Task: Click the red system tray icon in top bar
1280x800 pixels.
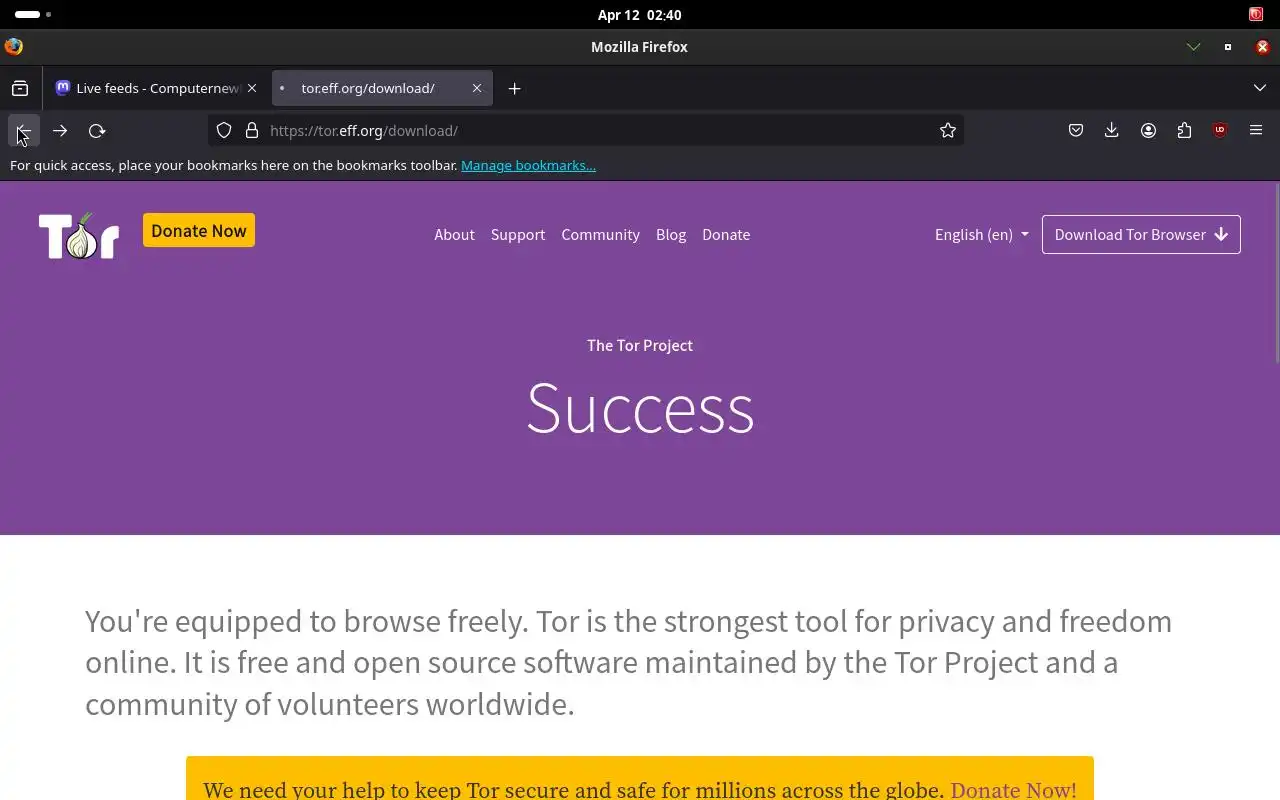Action: click(x=1256, y=15)
